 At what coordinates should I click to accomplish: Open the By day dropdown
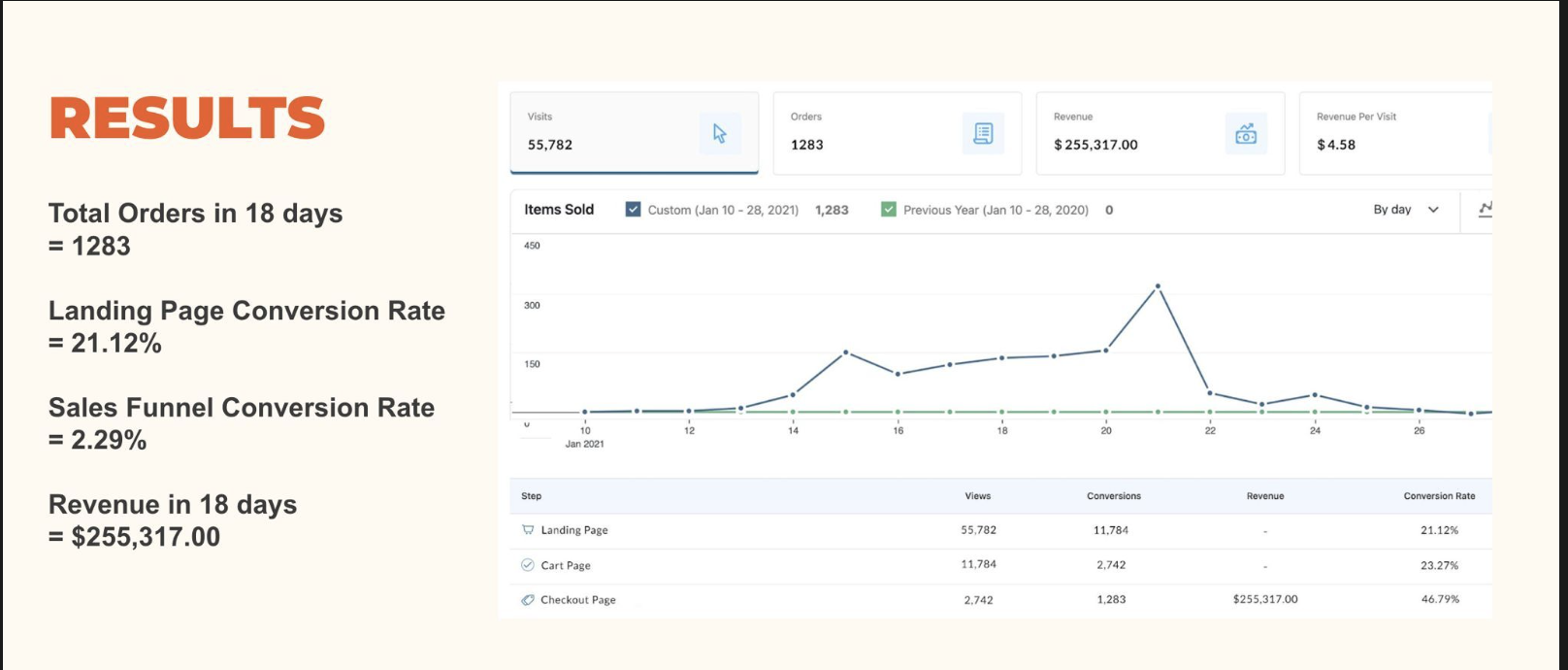pyautogui.click(x=1406, y=210)
